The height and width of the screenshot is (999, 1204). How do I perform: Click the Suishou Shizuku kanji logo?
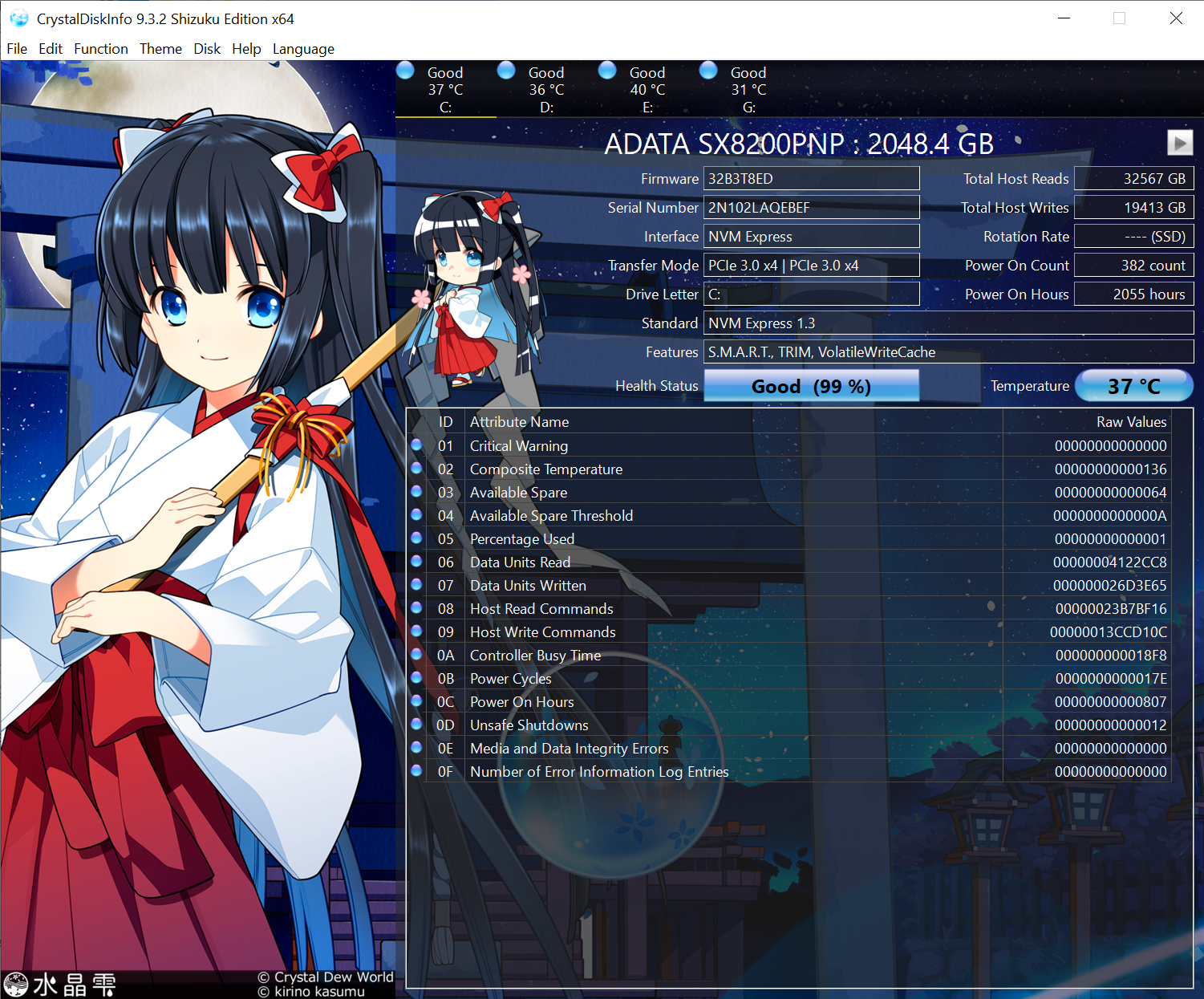60,985
